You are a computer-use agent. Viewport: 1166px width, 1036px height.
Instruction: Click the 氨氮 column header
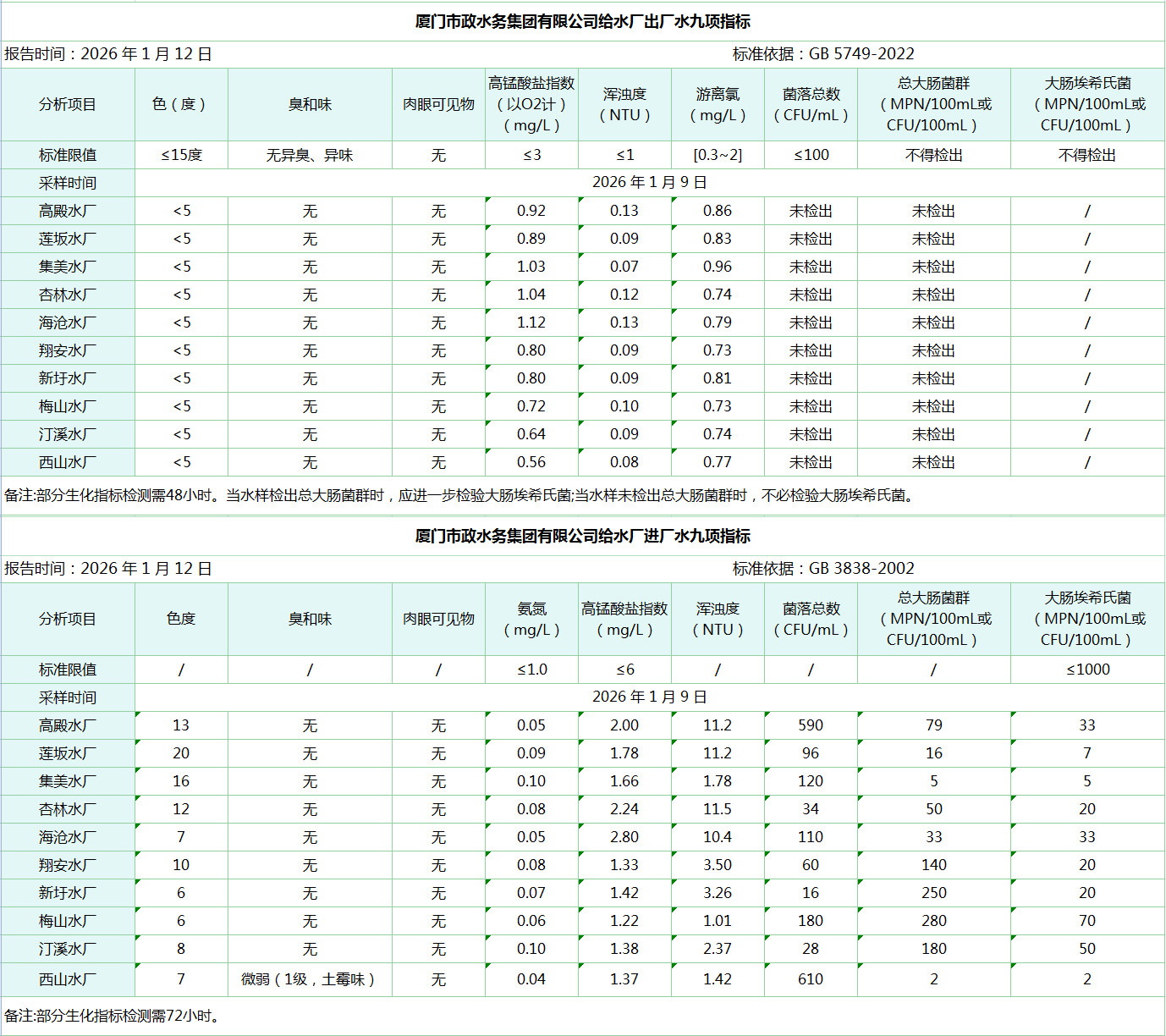pyautogui.click(x=531, y=619)
